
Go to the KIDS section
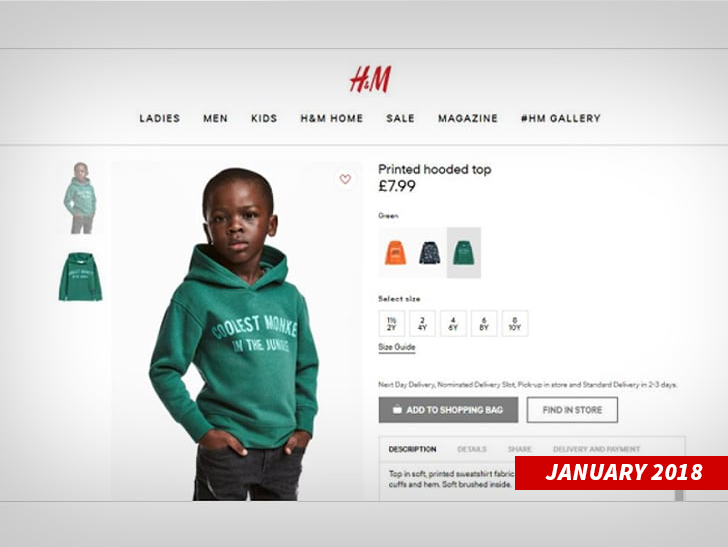tap(264, 118)
